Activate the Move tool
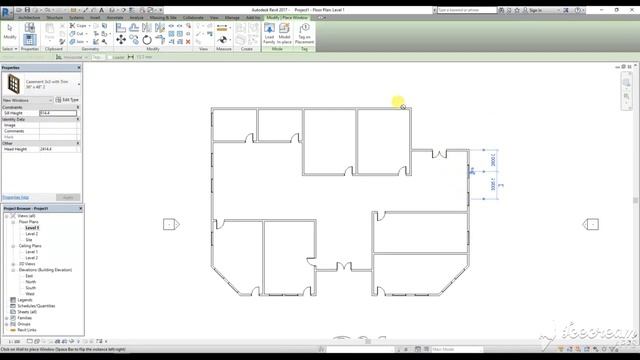The width and height of the screenshot is (640, 360). 121,40
